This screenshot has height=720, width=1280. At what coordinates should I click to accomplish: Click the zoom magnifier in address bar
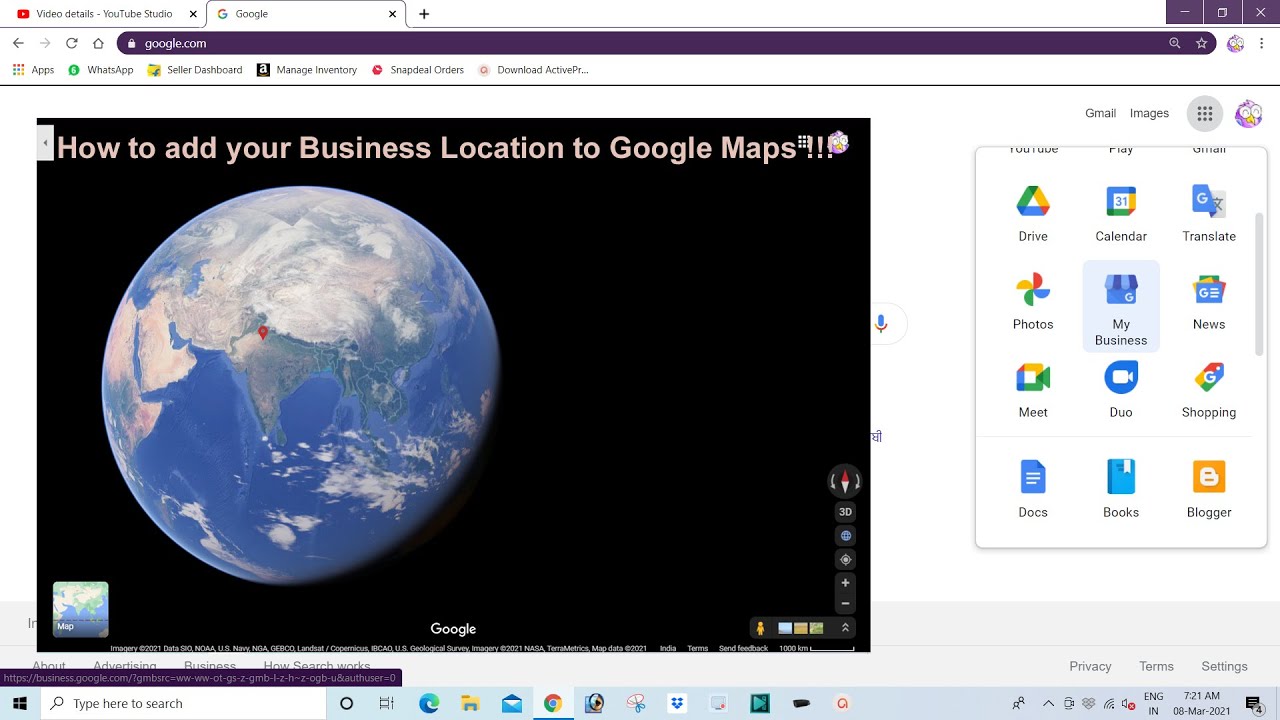1175,43
